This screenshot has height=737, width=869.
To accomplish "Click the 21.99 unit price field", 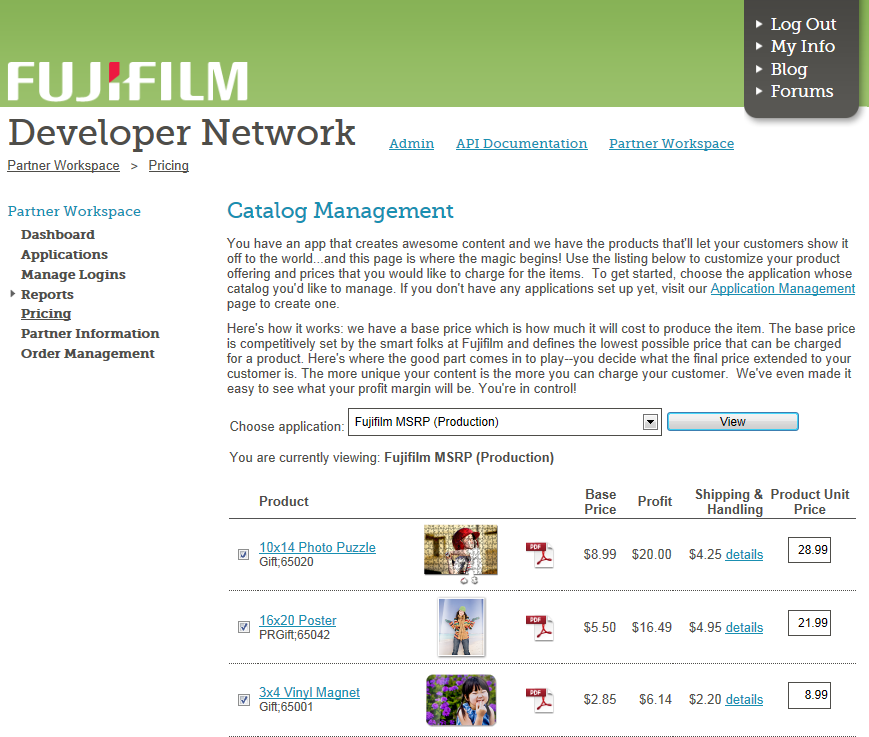I will click(x=809, y=623).
